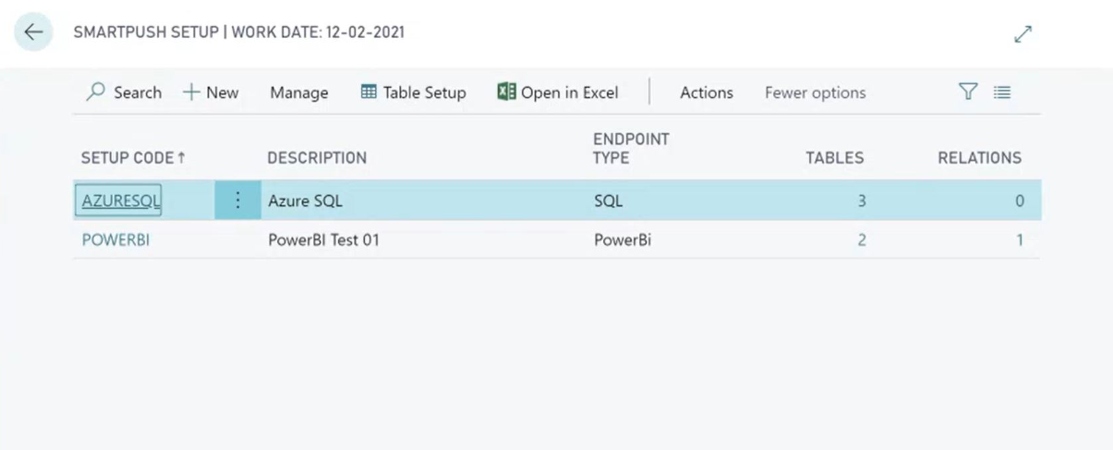Viewport: 1113px width, 450px height.
Task: Open the AZURESQL setup code link
Action: [x=121, y=201]
